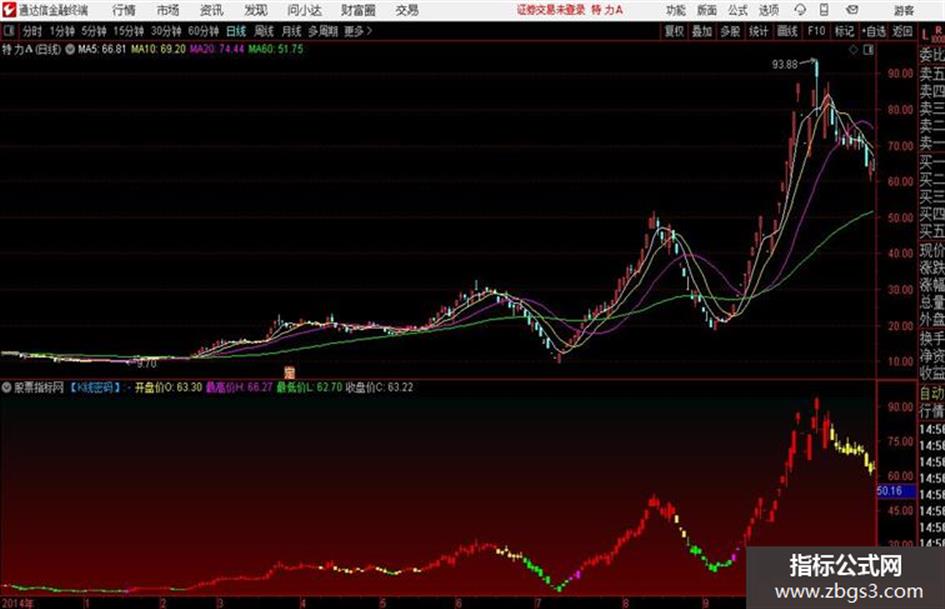Open the 版面 menu
The image size is (945, 609).
(707, 10)
